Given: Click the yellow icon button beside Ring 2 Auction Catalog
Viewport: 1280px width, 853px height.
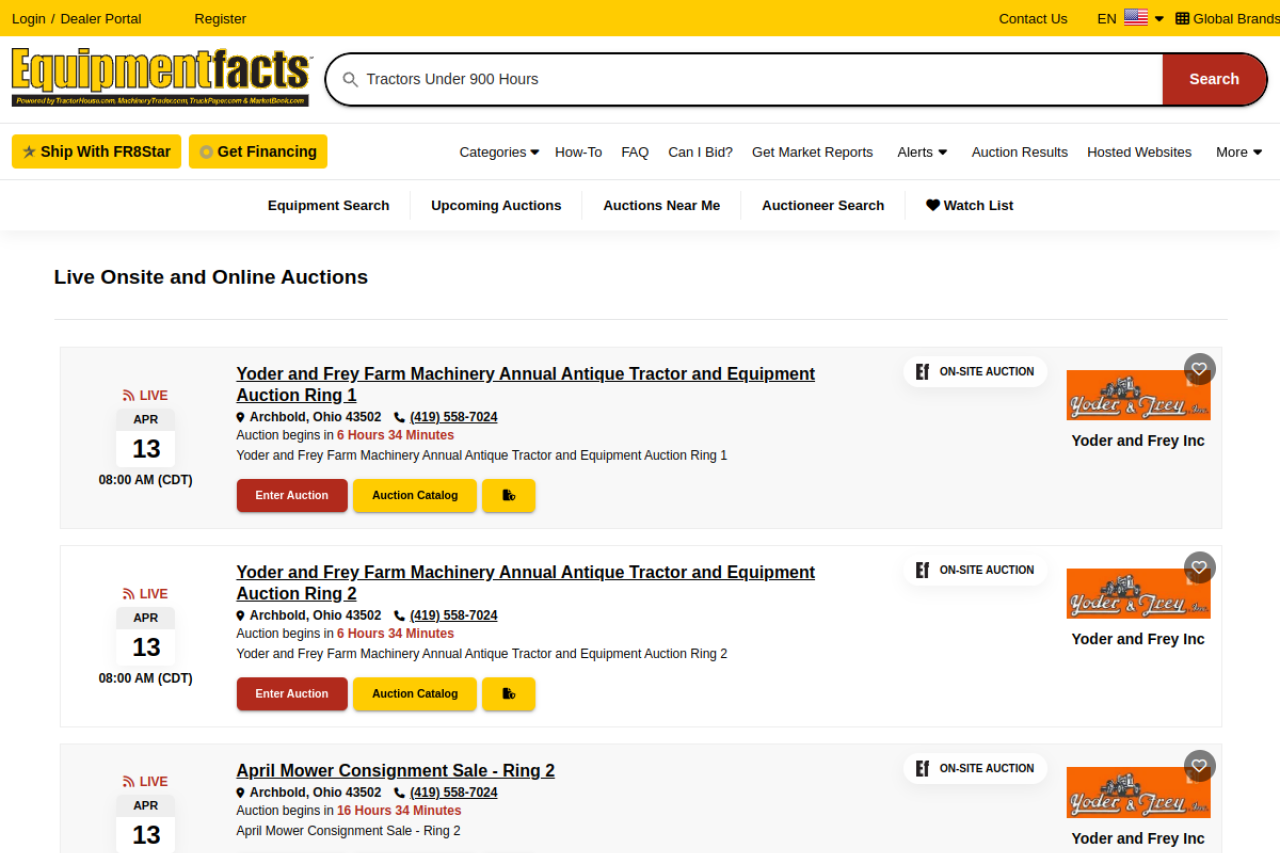Looking at the screenshot, I should click(x=508, y=694).
